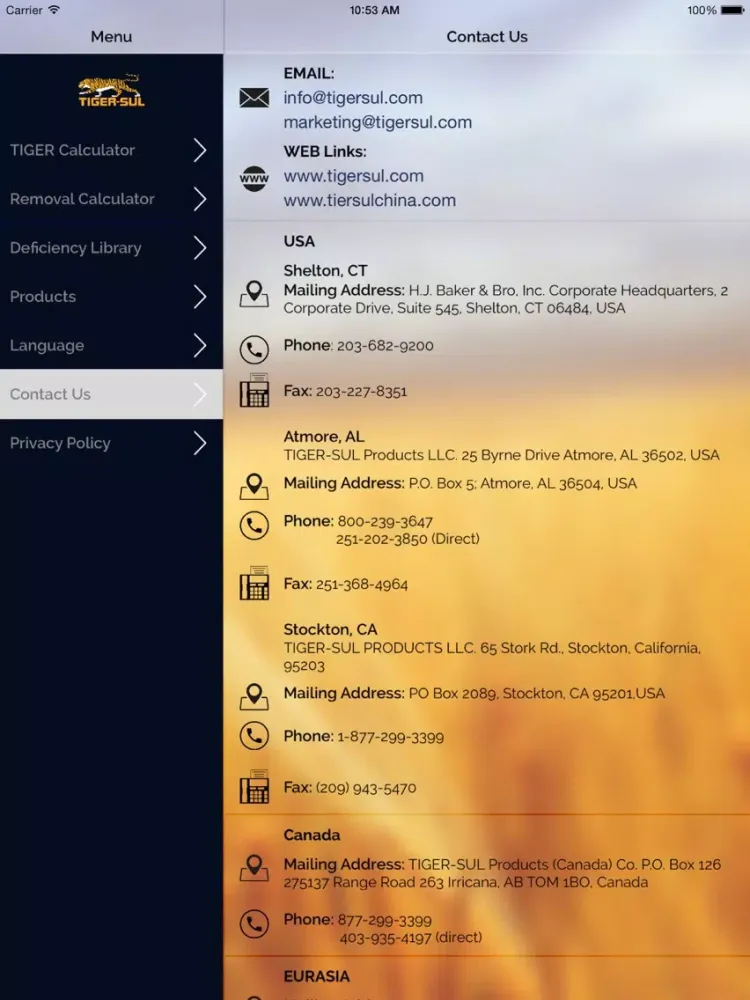
Task: Tap the chevron on the Contact Us row
Action: [x=200, y=394]
